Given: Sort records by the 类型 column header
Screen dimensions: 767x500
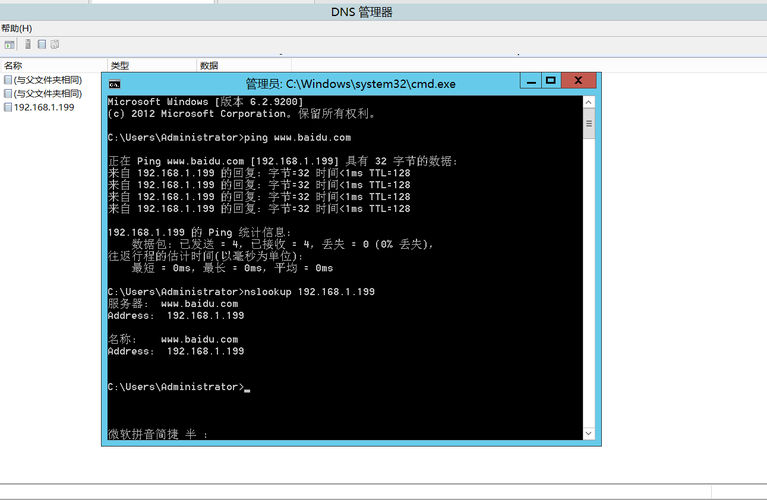Looking at the screenshot, I should click(152, 66).
